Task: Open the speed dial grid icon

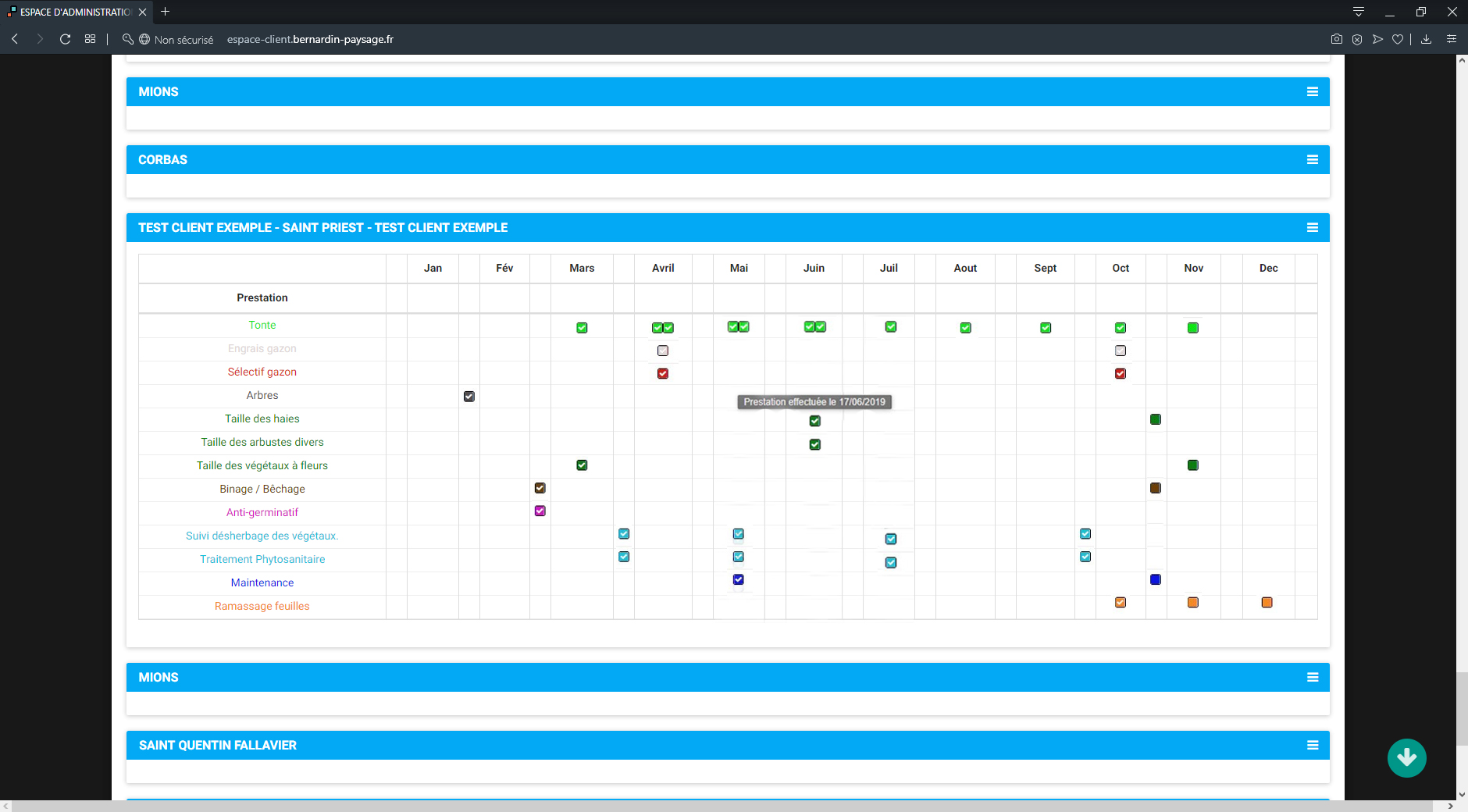Action: tap(91, 39)
